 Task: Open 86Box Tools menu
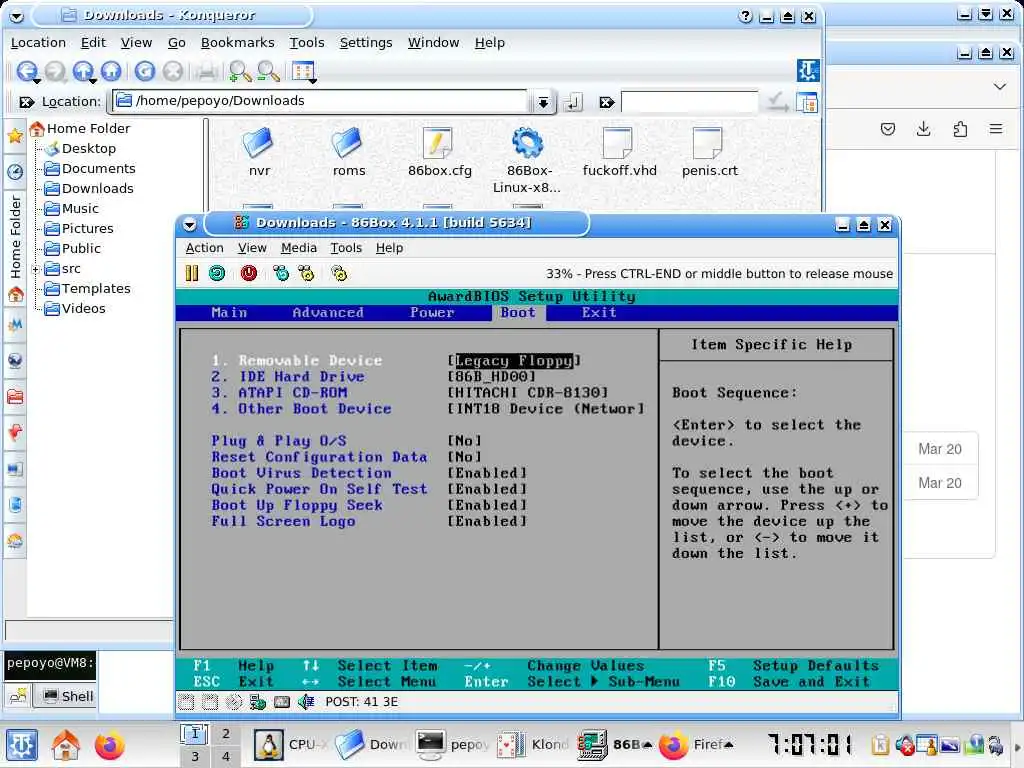click(345, 248)
